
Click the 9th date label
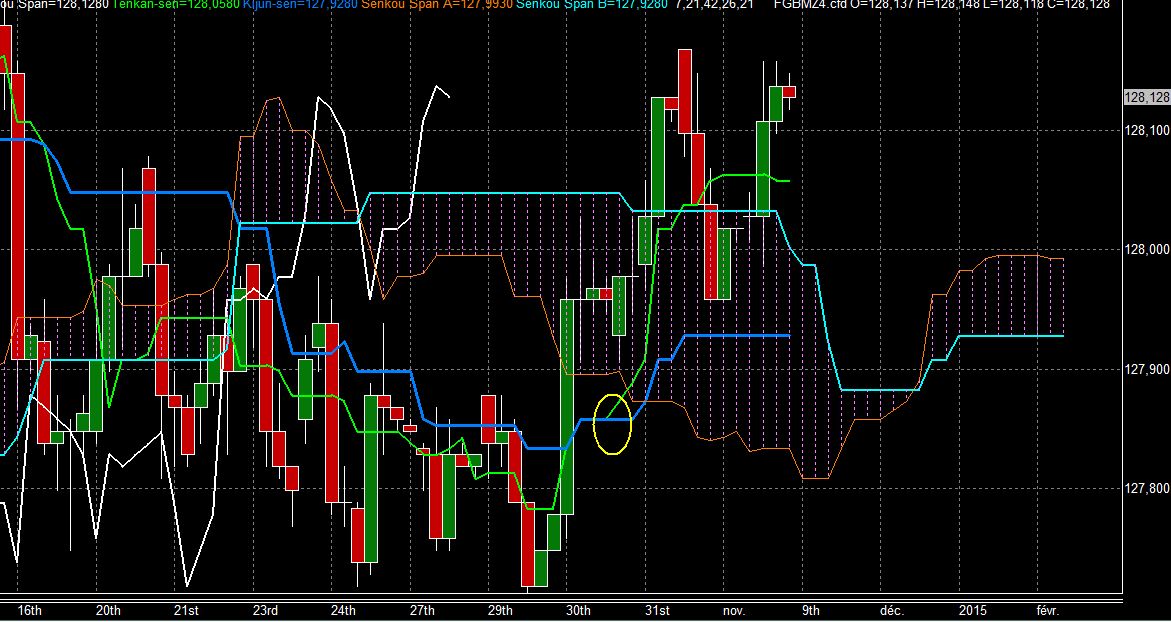click(x=811, y=611)
